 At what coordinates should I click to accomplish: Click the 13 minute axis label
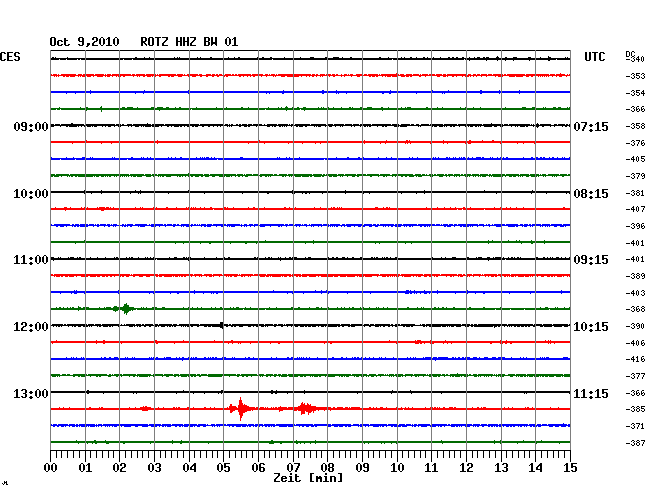(x=501, y=468)
